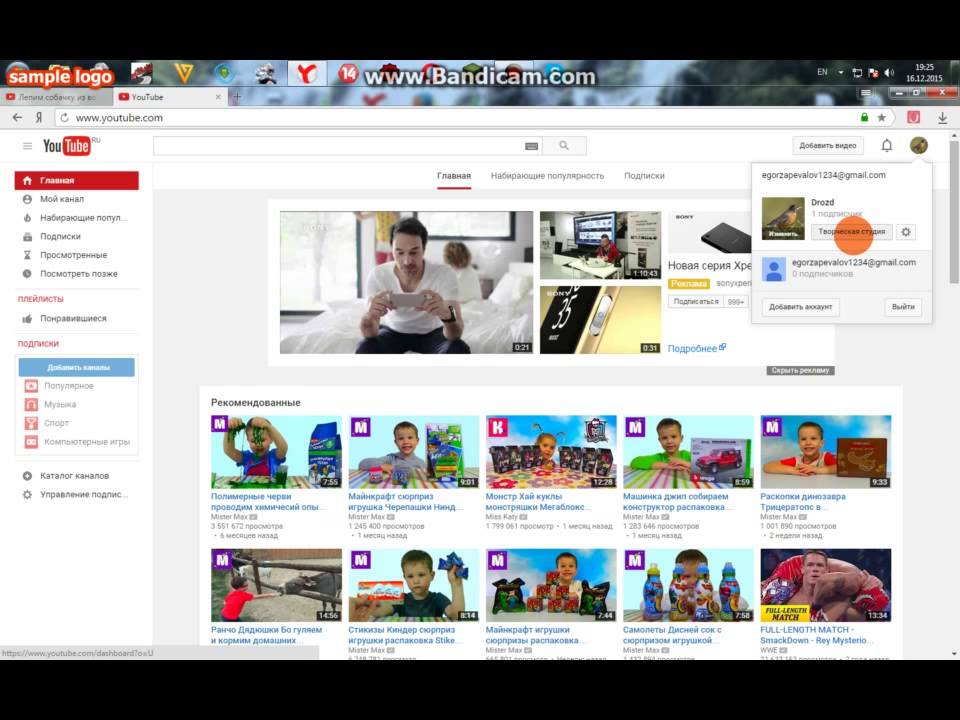
Task: Bookmark page with the star icon
Action: click(882, 118)
